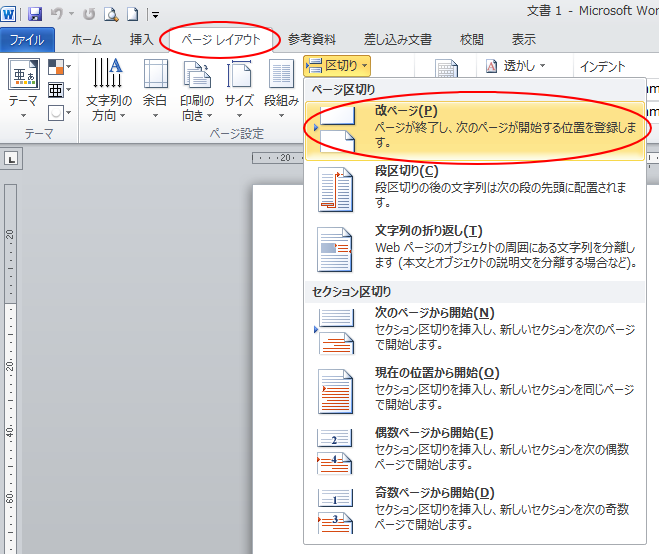Select the ページ レイアウト tab
This screenshot has width=659, height=554.
(221, 40)
